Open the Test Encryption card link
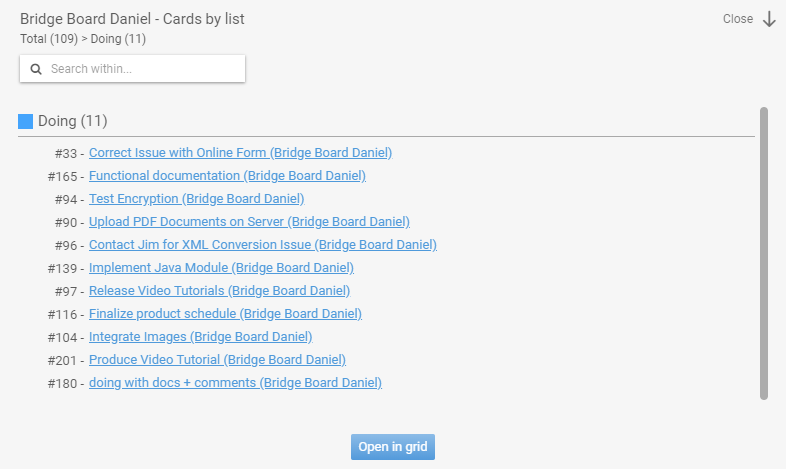 [x=196, y=198]
